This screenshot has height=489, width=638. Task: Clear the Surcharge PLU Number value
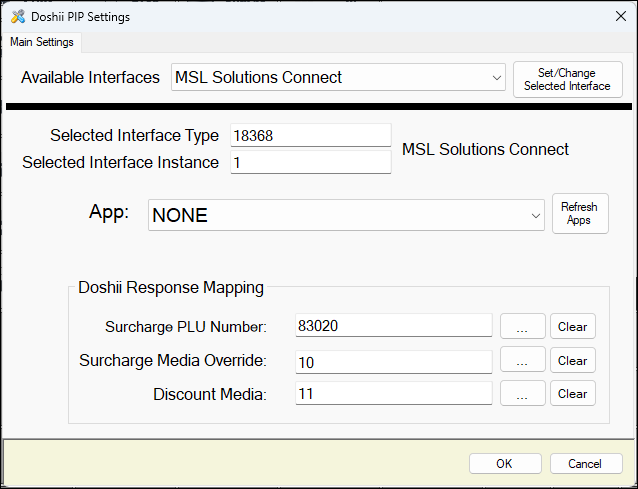[572, 326]
